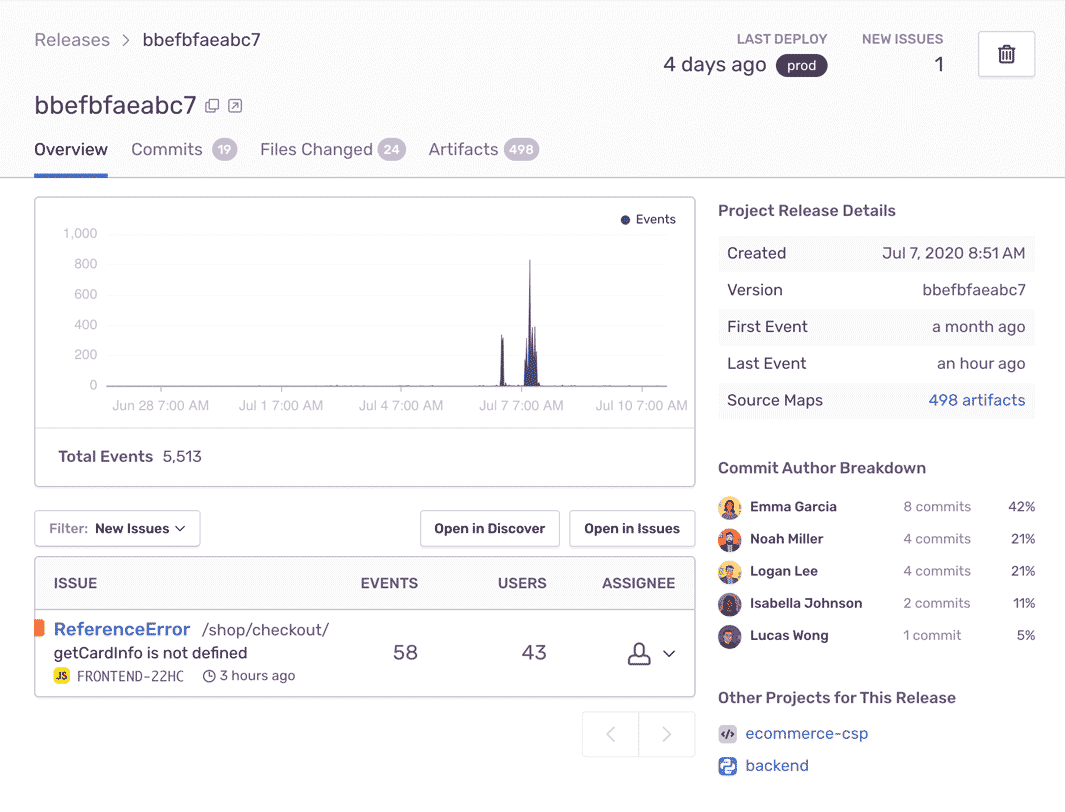This screenshot has width=1065, height=812.
Task: Open the ReferenceError issue
Action: (122, 629)
